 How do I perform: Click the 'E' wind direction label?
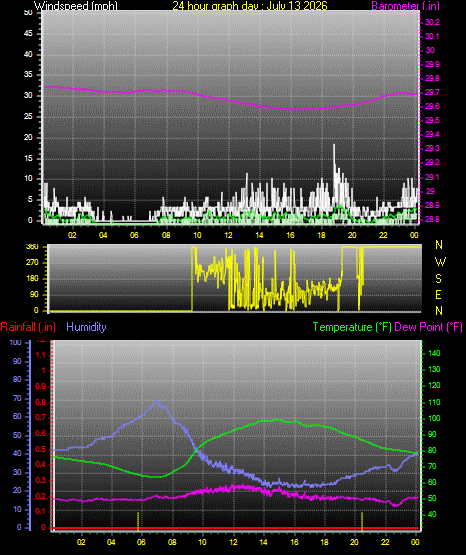click(438, 294)
